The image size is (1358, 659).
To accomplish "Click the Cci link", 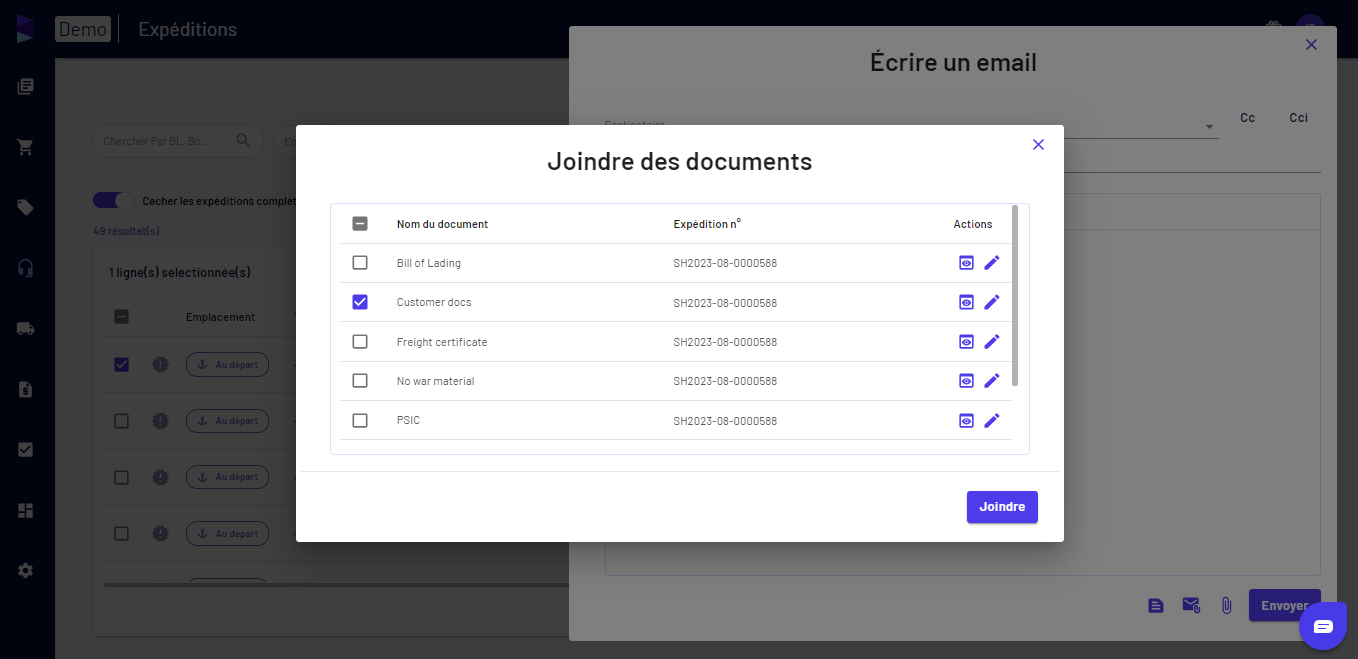I will [1298, 118].
